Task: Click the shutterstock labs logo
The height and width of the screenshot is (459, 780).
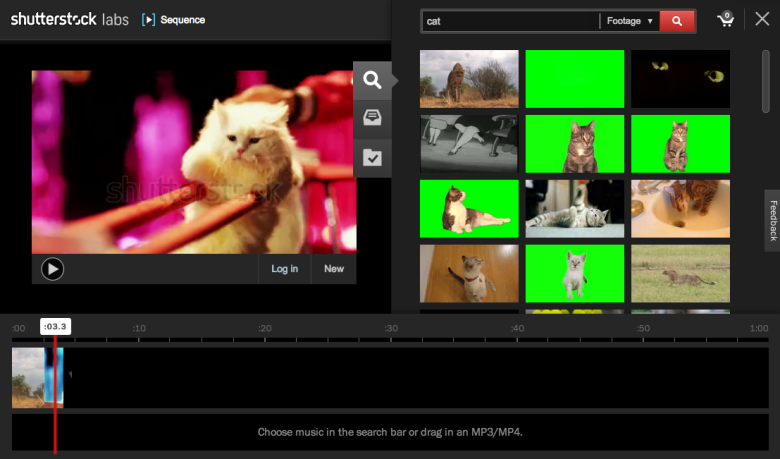Action: click(x=69, y=19)
